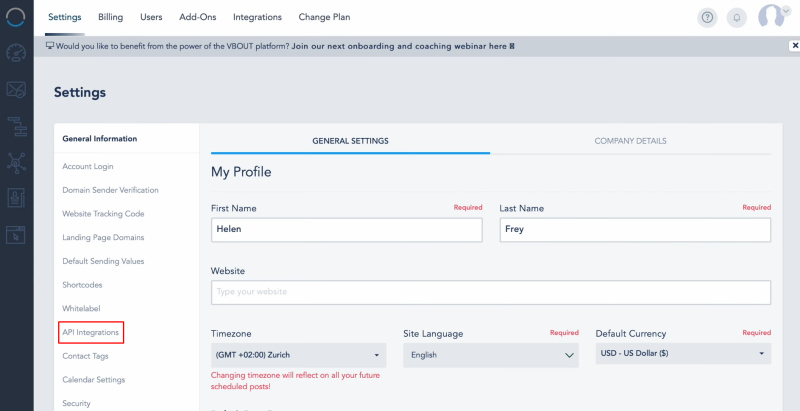Click the My Profile heading
The width and height of the screenshot is (800, 411).
click(x=241, y=172)
